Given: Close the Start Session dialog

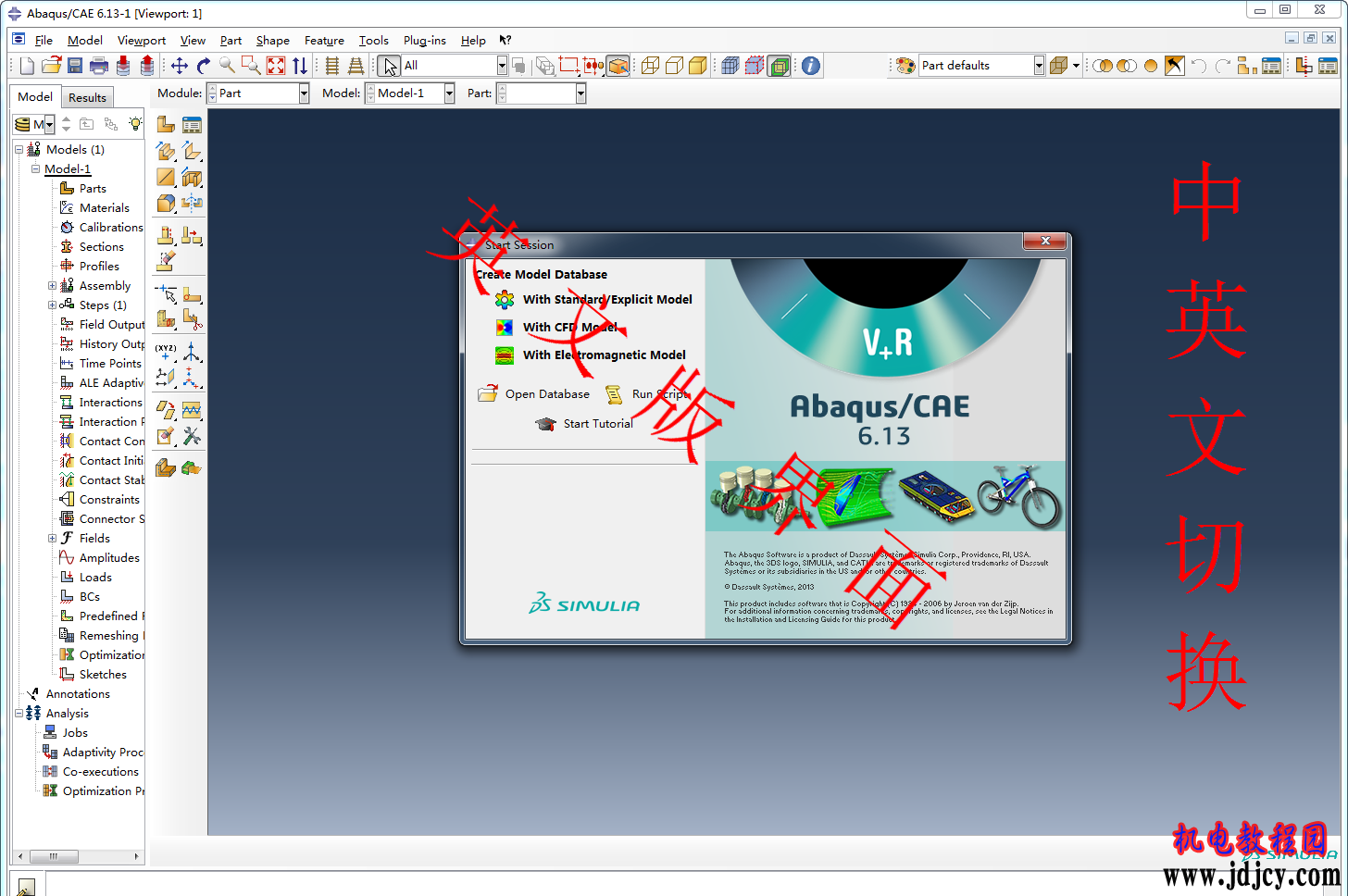Looking at the screenshot, I should click(x=1045, y=241).
